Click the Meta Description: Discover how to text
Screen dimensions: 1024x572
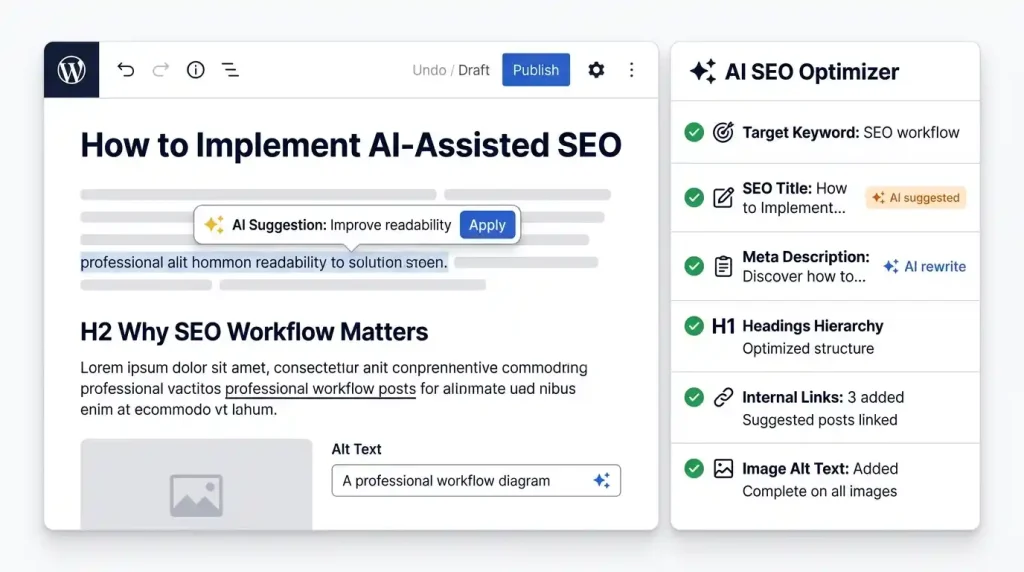(806, 266)
